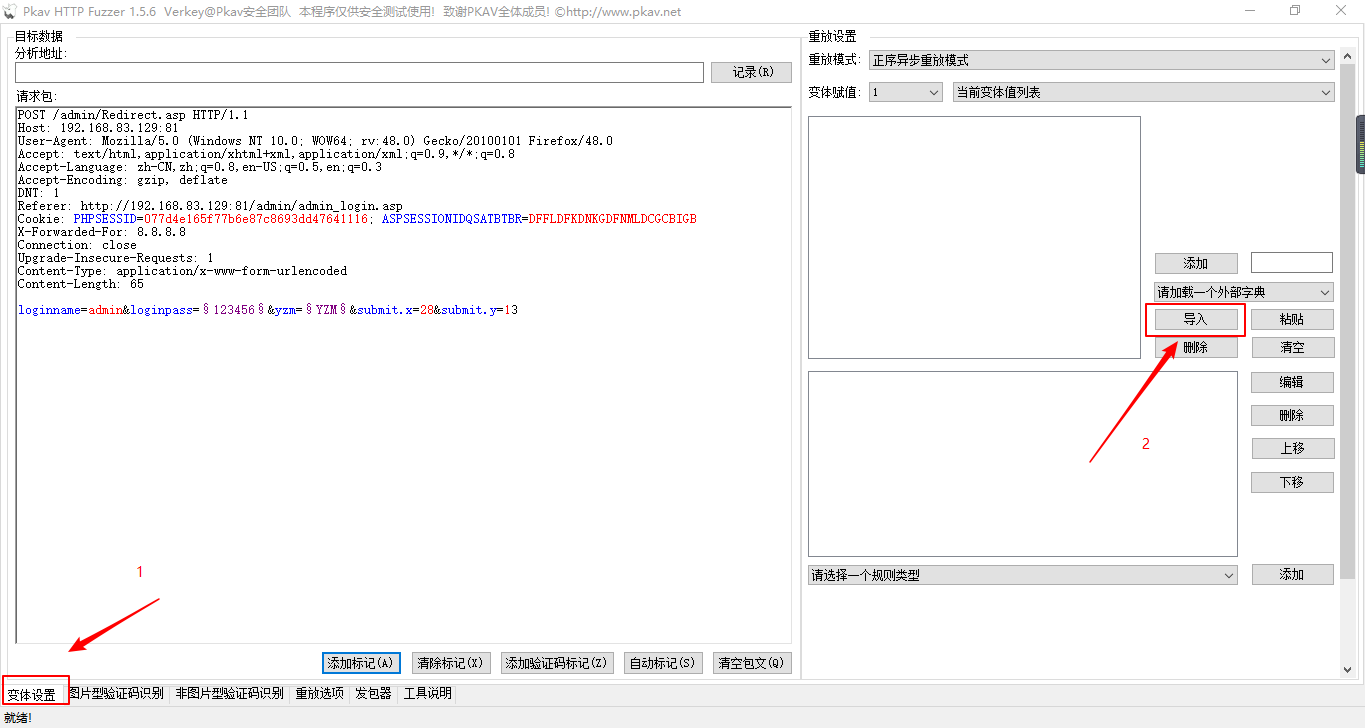Viewport: 1365px width, 728px height.
Task: Click the 自动标记(S) auto-mark button
Action: (663, 662)
